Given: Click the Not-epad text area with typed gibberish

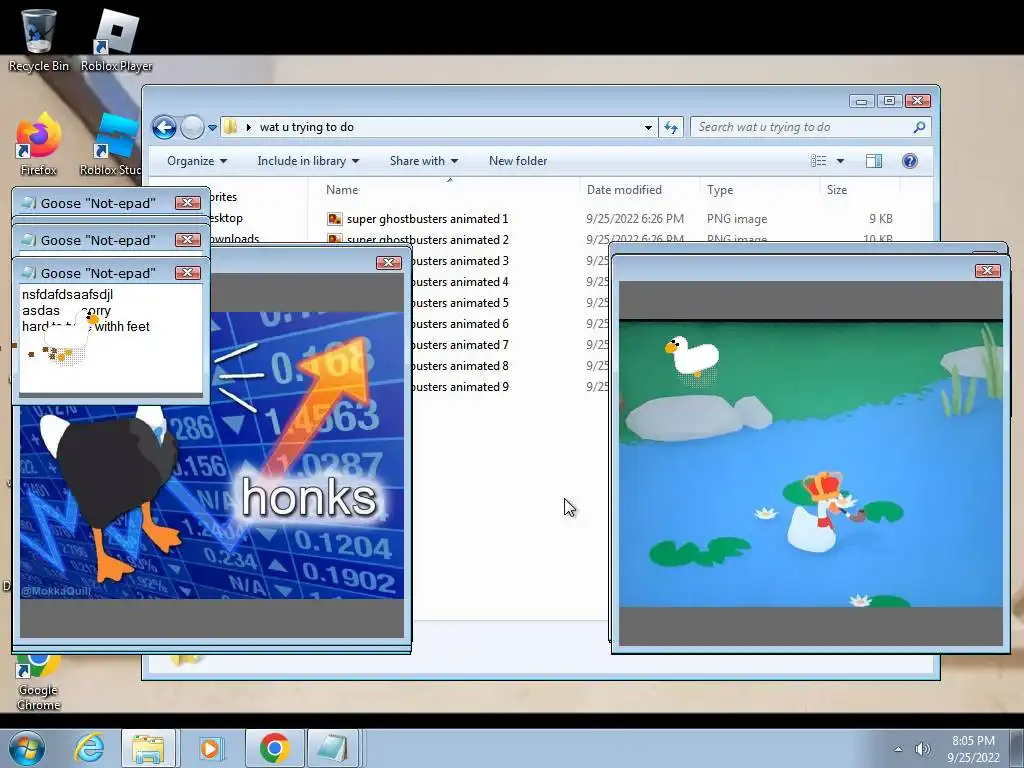Looking at the screenshot, I should coord(111,338).
